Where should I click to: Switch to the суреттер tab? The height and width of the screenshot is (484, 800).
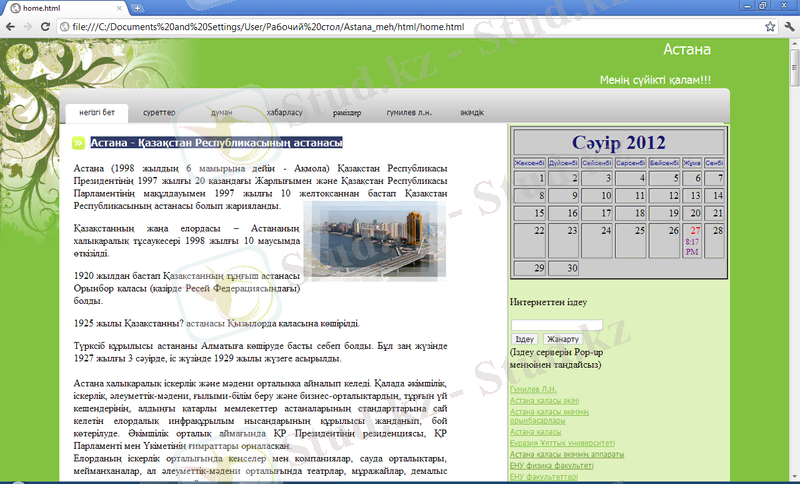(159, 113)
